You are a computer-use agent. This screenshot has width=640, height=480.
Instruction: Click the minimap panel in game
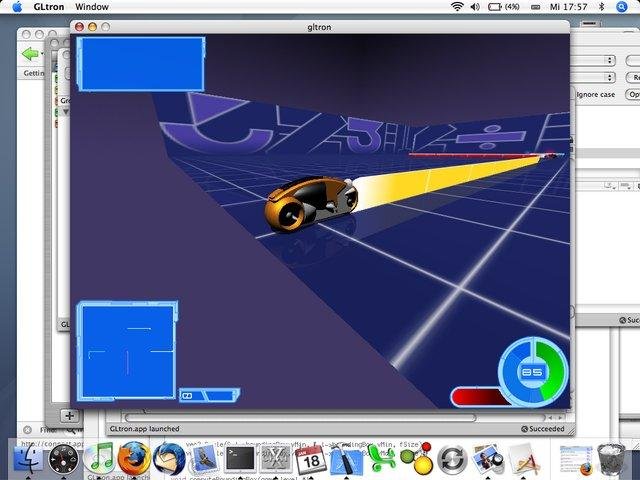point(127,351)
